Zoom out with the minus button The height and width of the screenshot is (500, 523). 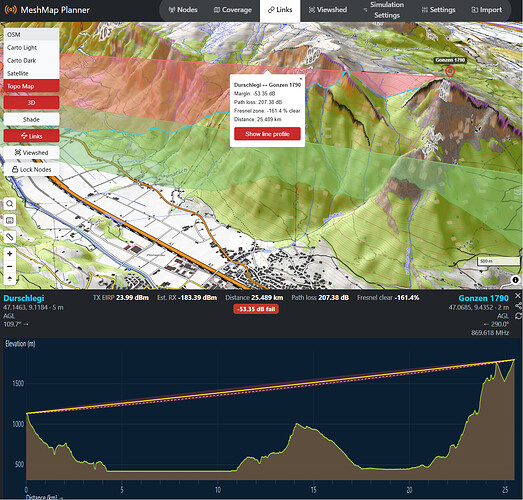click(10, 266)
